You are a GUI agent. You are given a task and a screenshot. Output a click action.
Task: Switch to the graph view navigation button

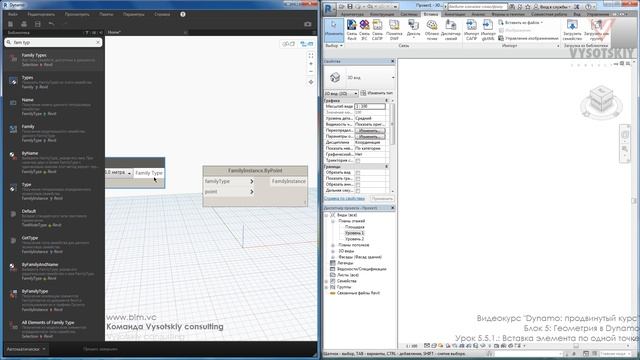point(307,44)
